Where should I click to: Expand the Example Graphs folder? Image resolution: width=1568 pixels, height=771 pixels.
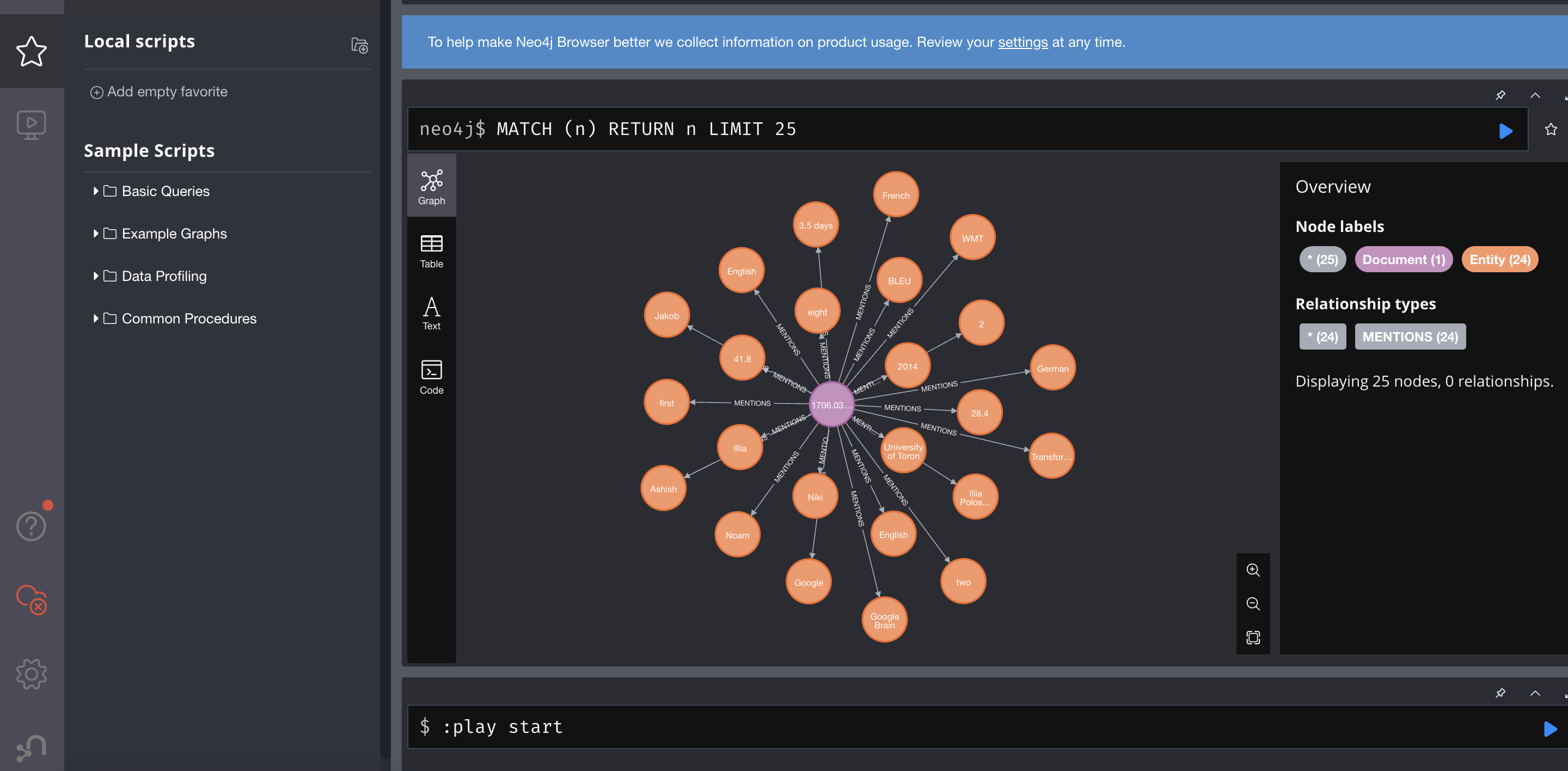pyautogui.click(x=174, y=234)
